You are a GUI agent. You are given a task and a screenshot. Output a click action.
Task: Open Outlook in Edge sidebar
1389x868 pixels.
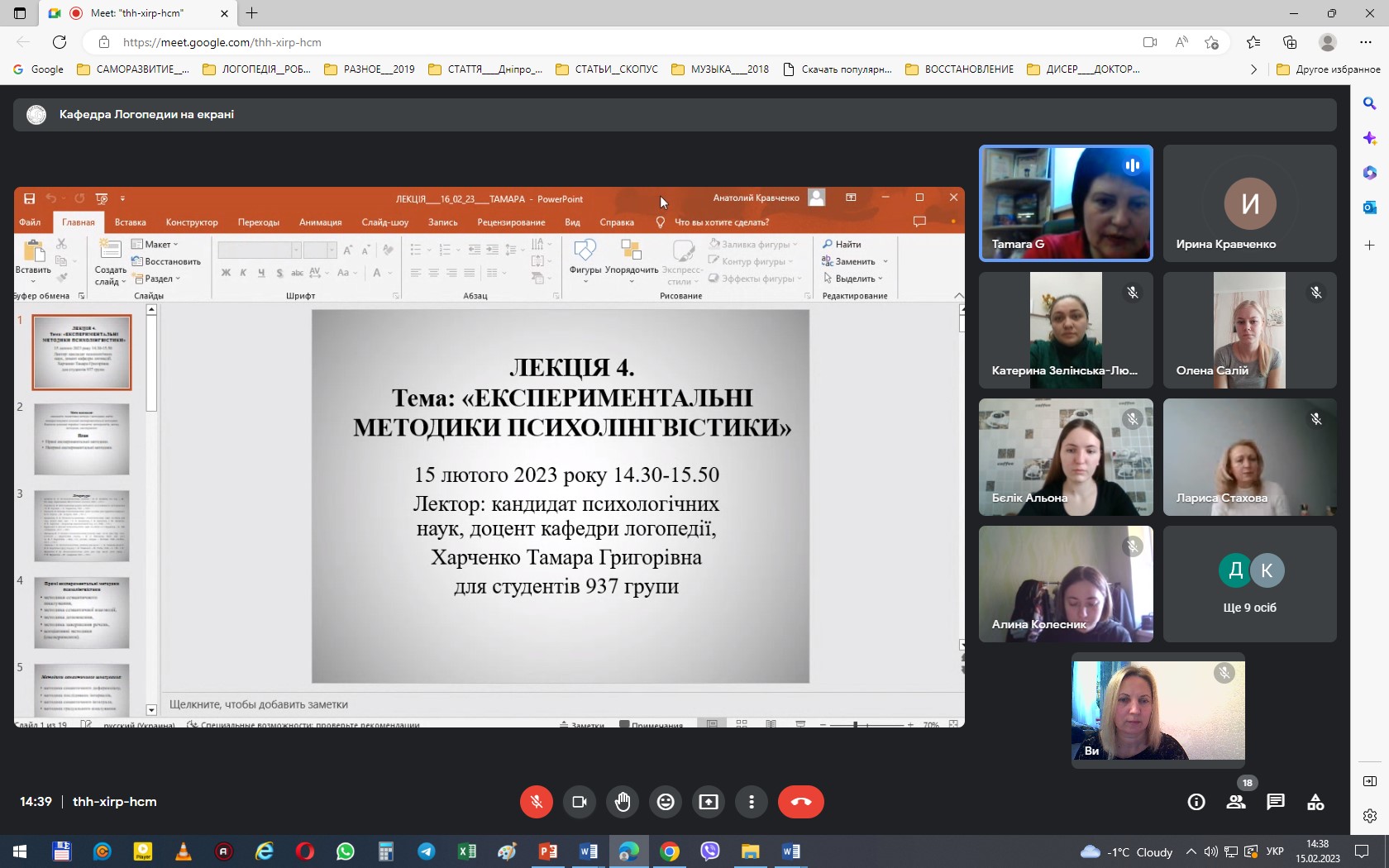(x=1370, y=207)
